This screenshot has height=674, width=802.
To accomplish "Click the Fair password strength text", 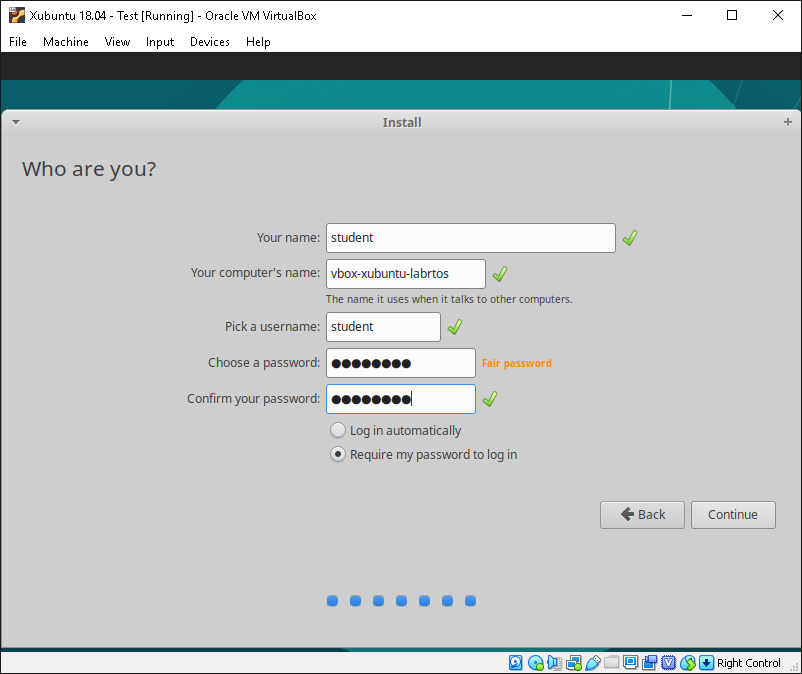I will tap(517, 363).
